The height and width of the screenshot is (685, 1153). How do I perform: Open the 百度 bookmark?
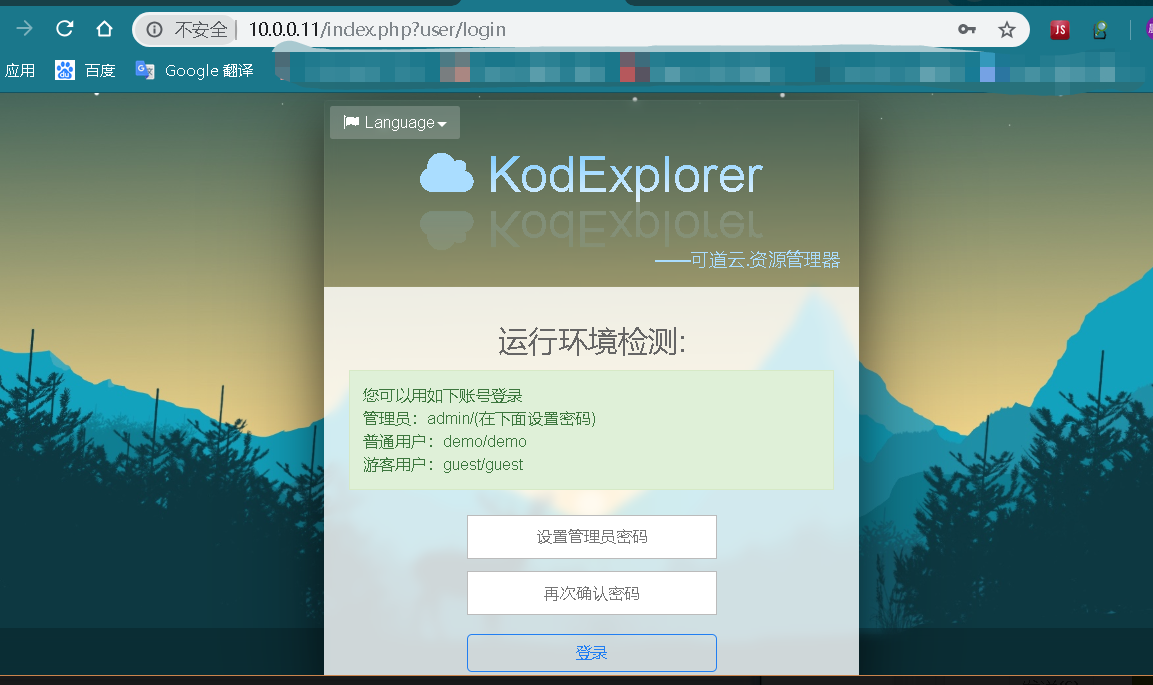click(x=85, y=71)
